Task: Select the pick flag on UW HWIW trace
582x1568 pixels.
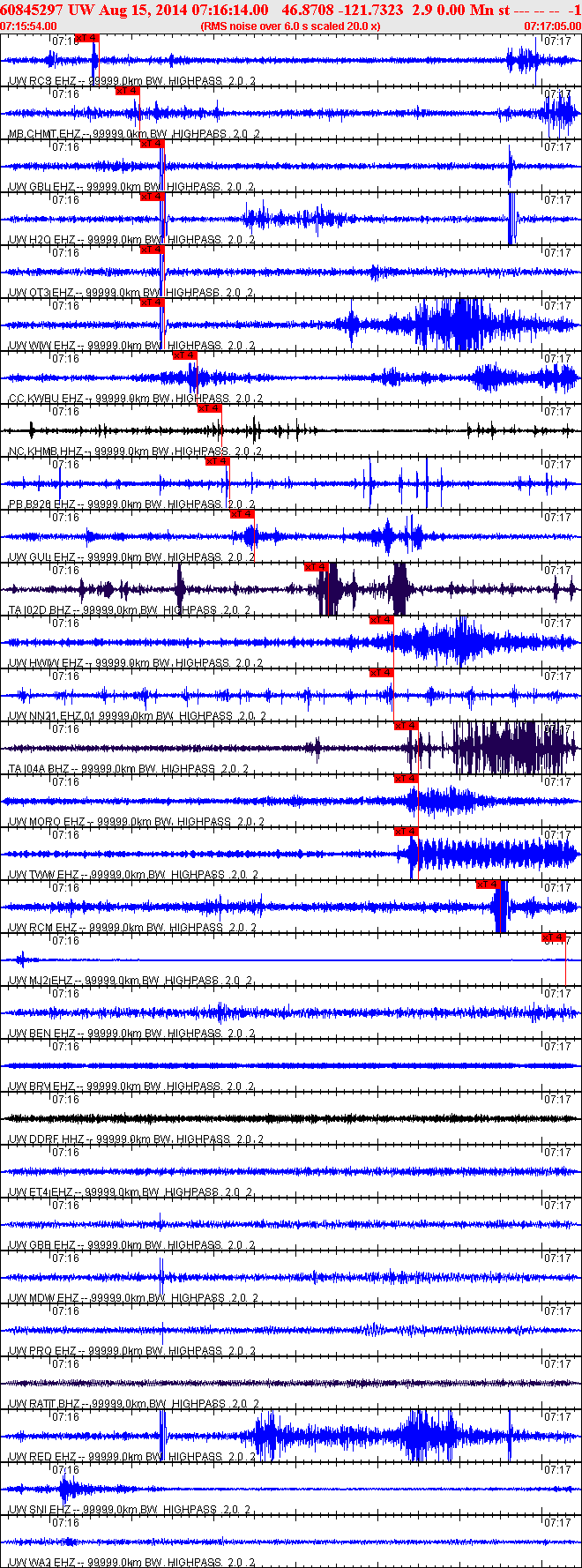Action: pos(381,620)
